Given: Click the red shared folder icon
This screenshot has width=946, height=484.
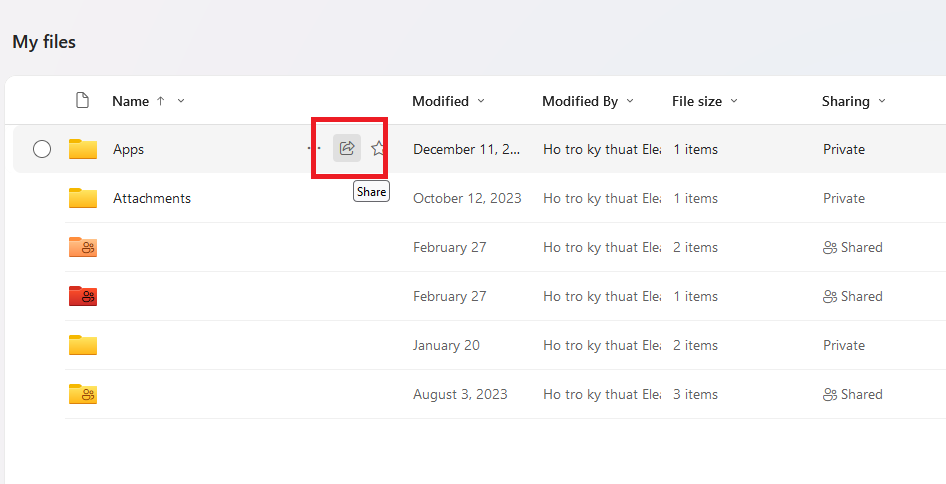Looking at the screenshot, I should pyautogui.click(x=83, y=296).
